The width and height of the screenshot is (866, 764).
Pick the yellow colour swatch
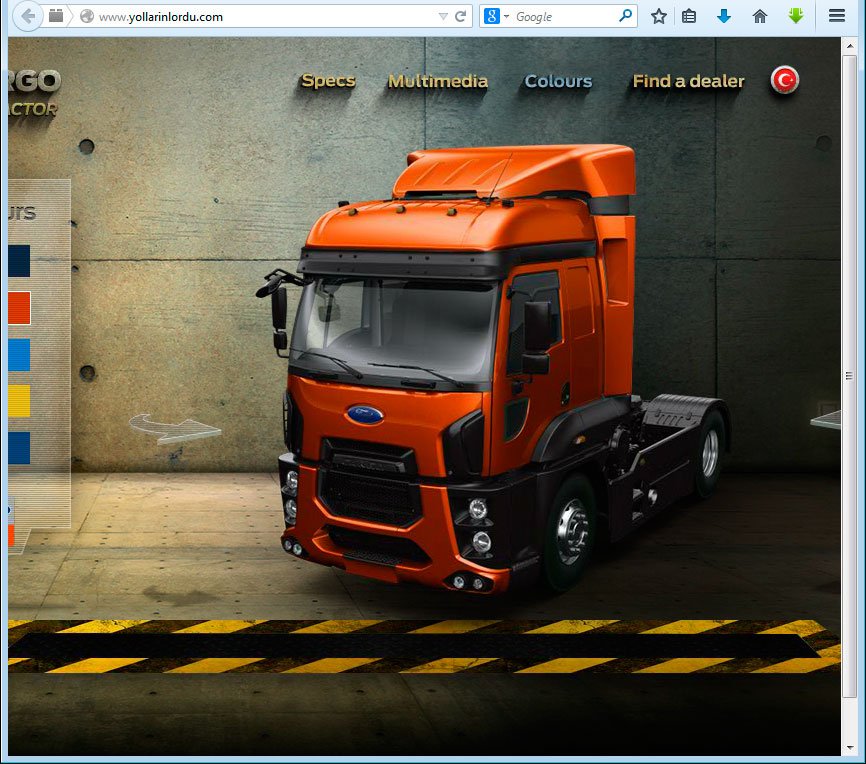(19, 401)
